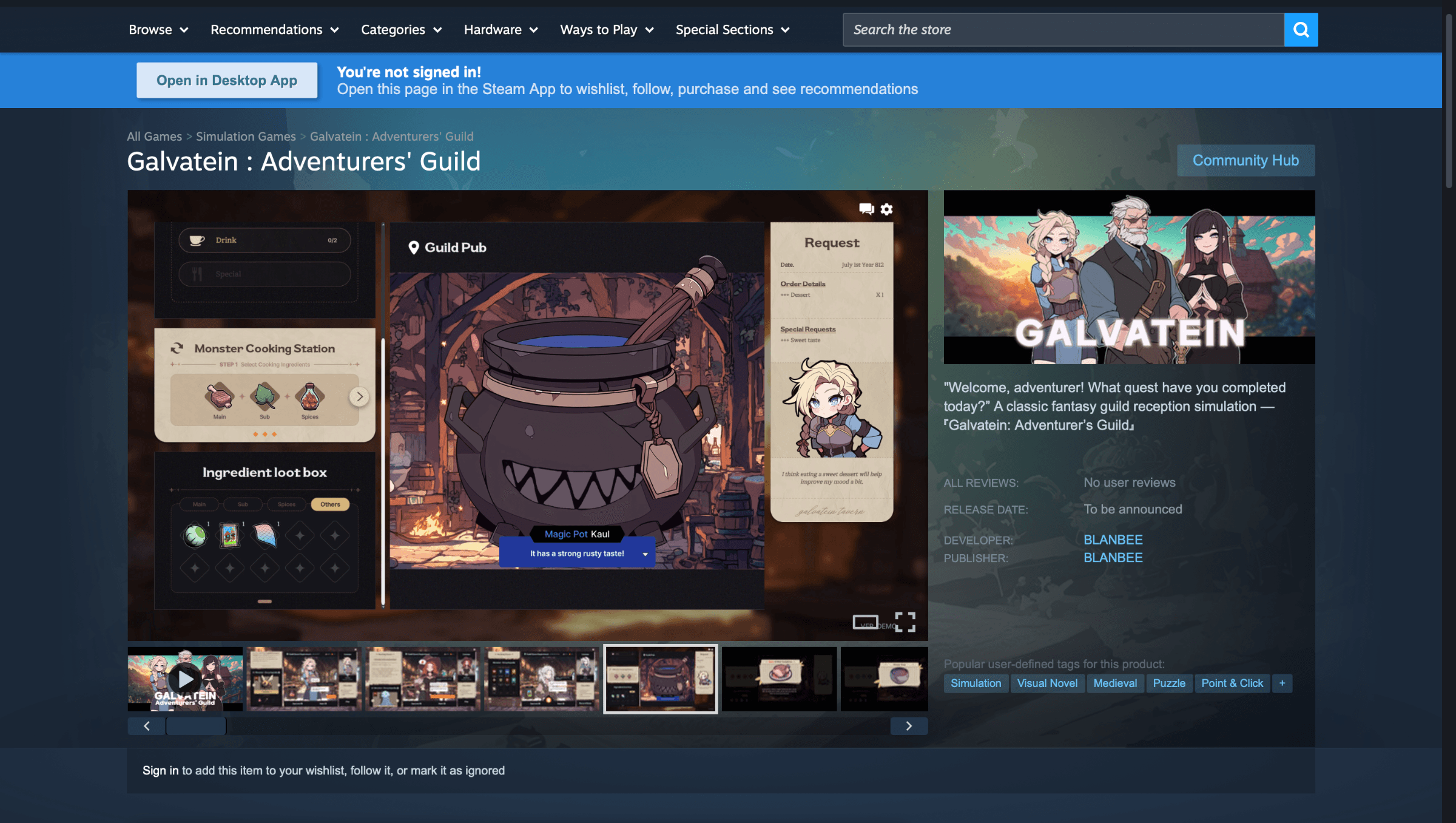1456x823 pixels.
Task: Select the Visual Novel tag
Action: pyautogui.click(x=1047, y=683)
